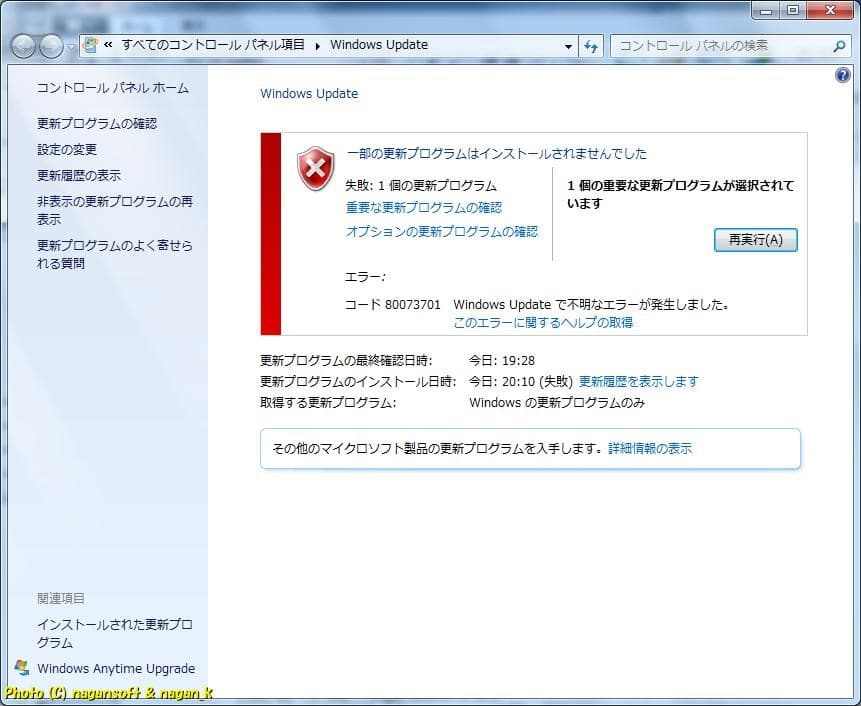Expand the breadcrumb arrow before Windows Update
This screenshot has width=861, height=706.
(318, 45)
